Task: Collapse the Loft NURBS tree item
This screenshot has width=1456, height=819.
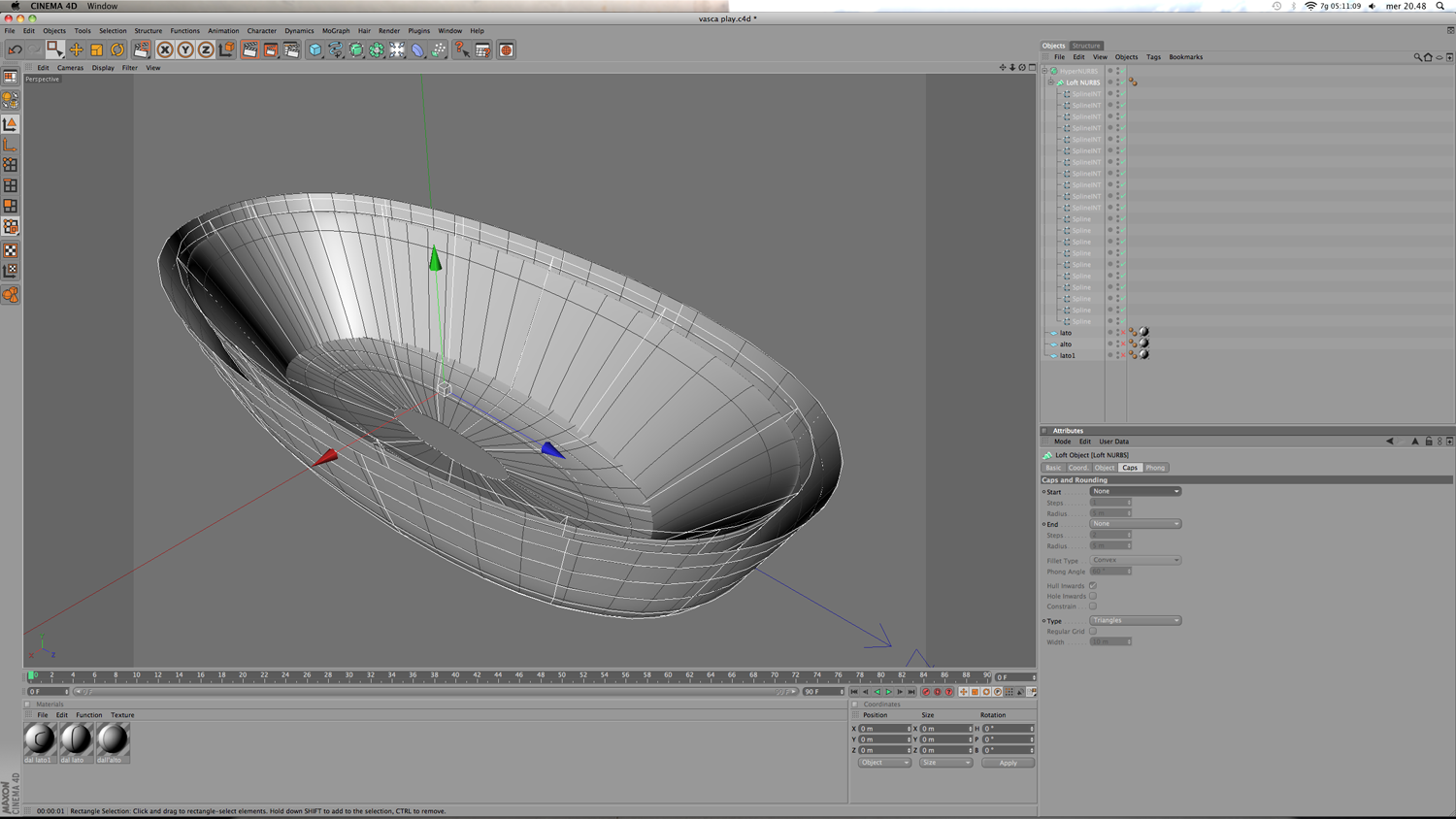Action: click(1050, 82)
